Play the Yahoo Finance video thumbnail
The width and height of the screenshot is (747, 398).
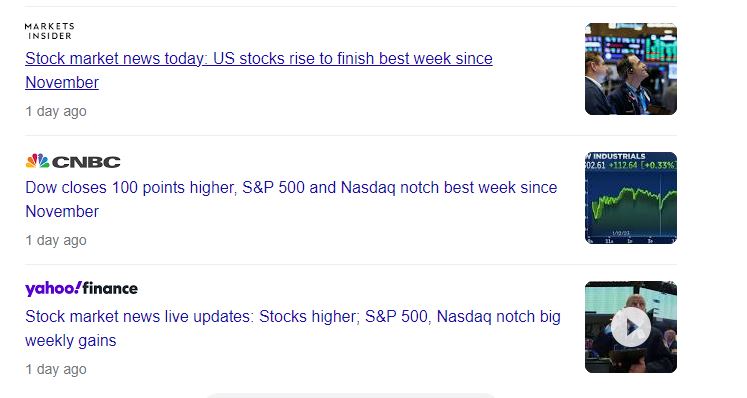click(631, 327)
